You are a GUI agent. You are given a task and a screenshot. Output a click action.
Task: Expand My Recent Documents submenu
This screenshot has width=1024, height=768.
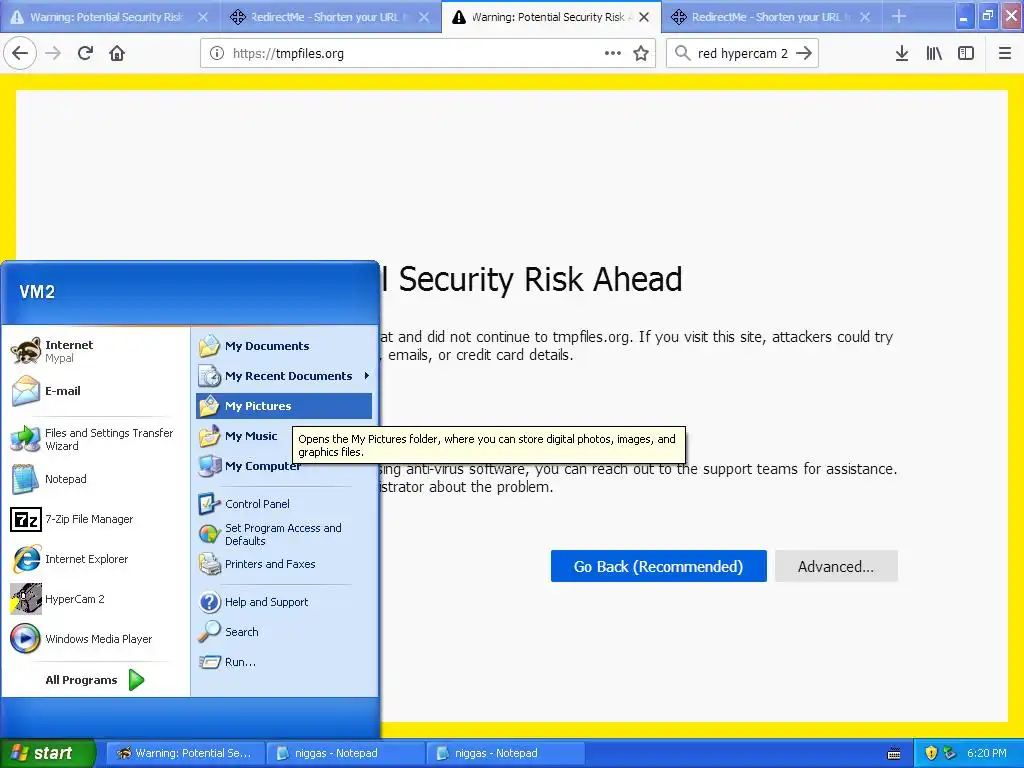284,376
